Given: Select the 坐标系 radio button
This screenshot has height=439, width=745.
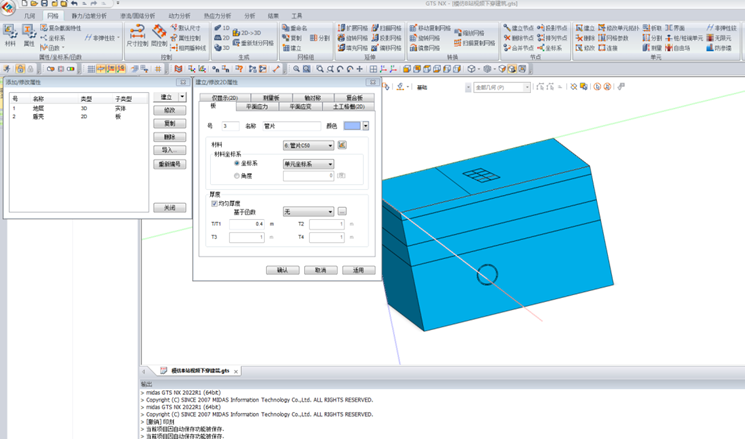Looking at the screenshot, I should (237, 163).
